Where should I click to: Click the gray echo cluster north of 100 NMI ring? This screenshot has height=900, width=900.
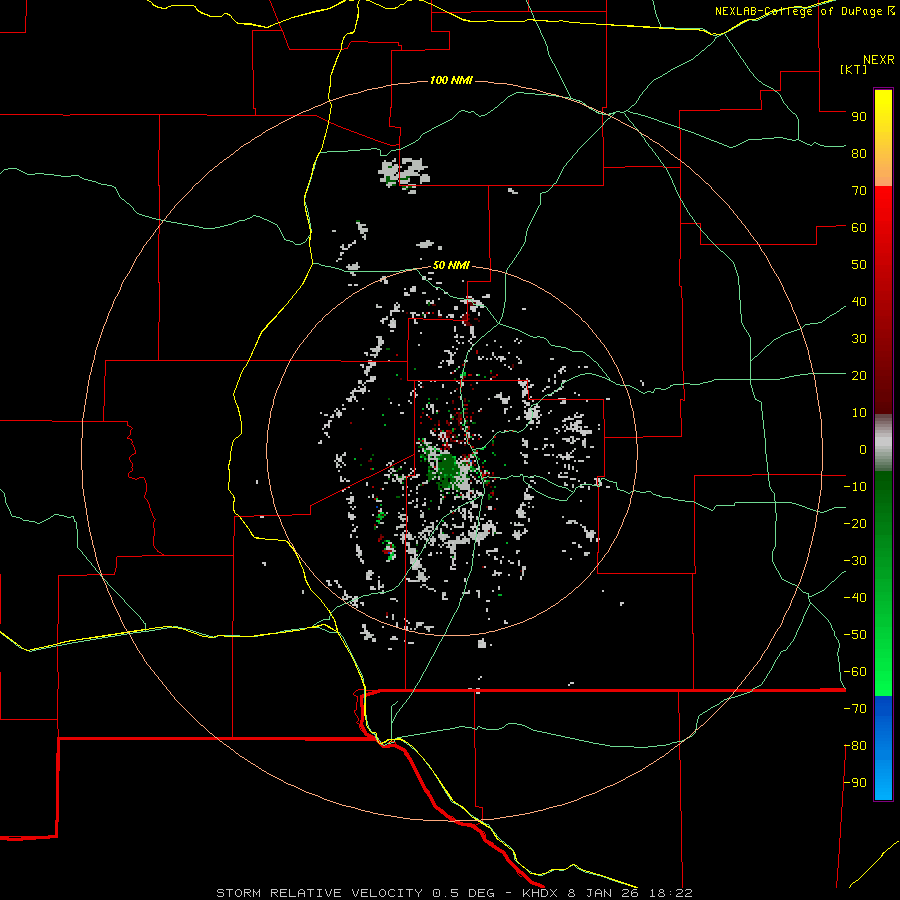tap(404, 174)
